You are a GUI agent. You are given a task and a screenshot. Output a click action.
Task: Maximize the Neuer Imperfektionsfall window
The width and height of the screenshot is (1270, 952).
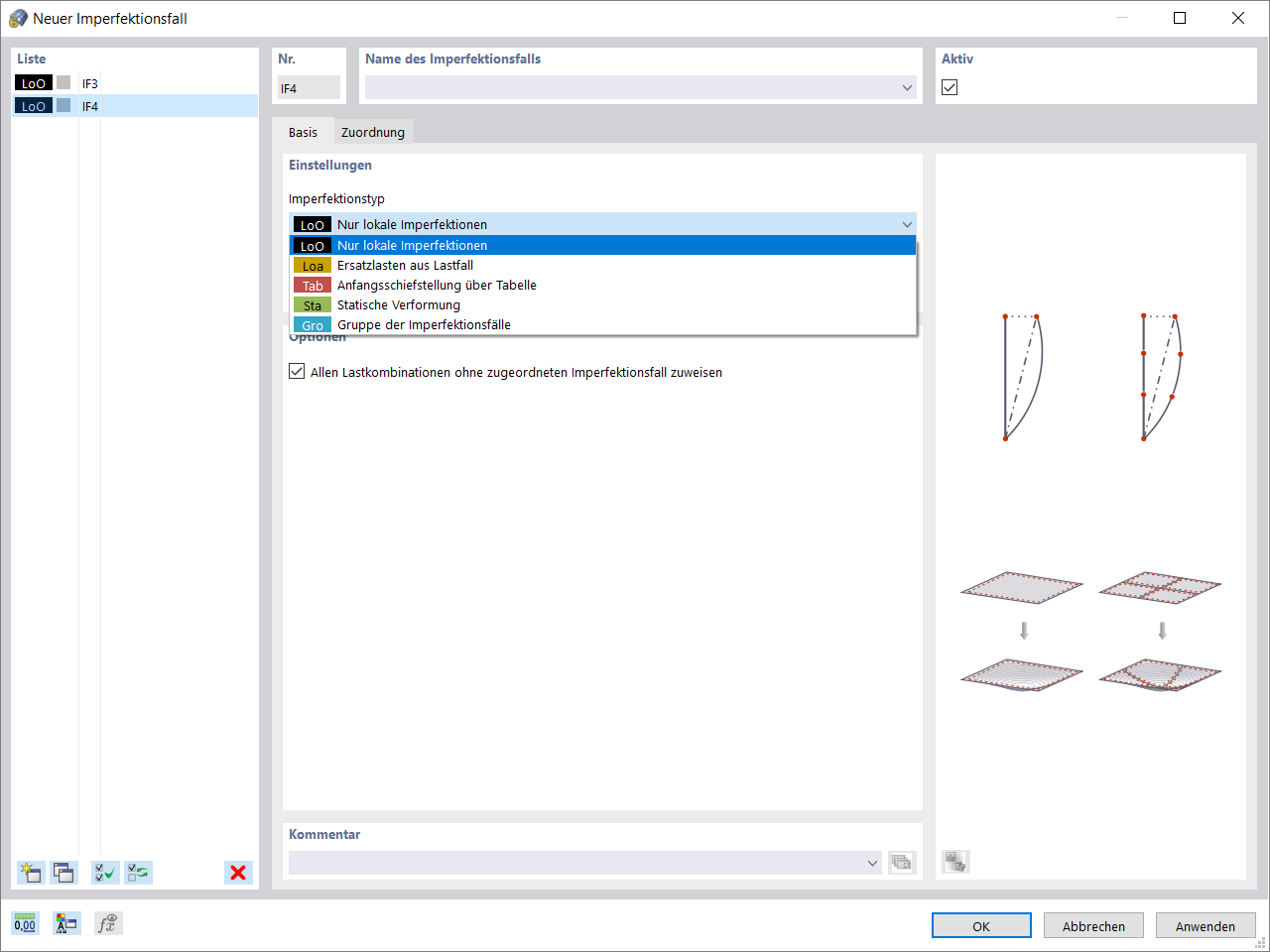coord(1180,18)
